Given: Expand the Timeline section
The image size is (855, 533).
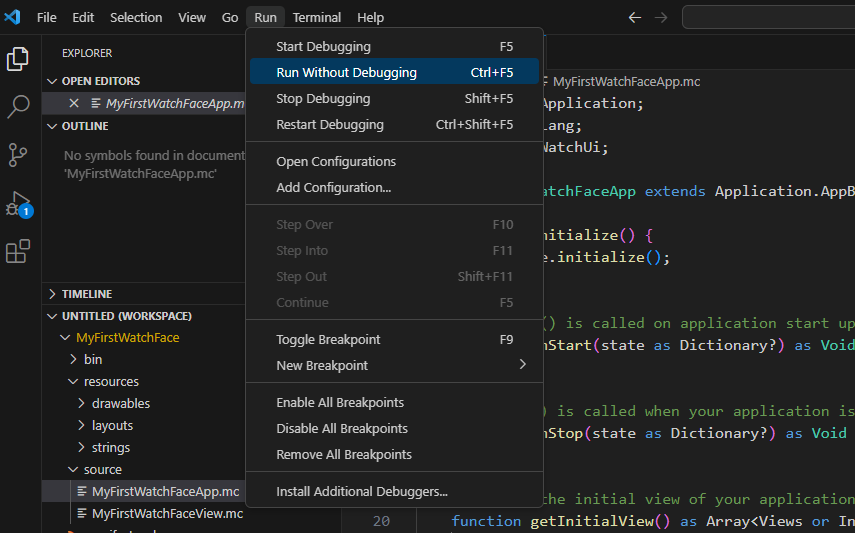Looking at the screenshot, I should [87, 294].
